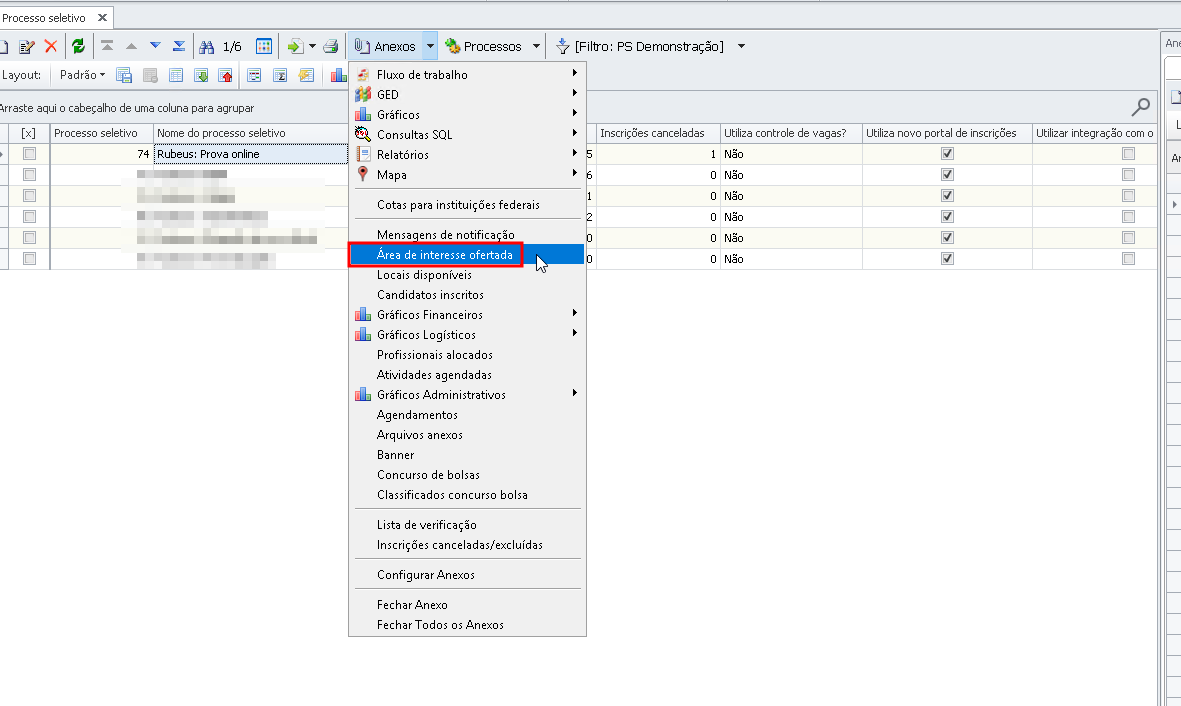This screenshot has width=1181, height=706.
Task: Click the grouping panel grid icon
Action: tap(254, 75)
